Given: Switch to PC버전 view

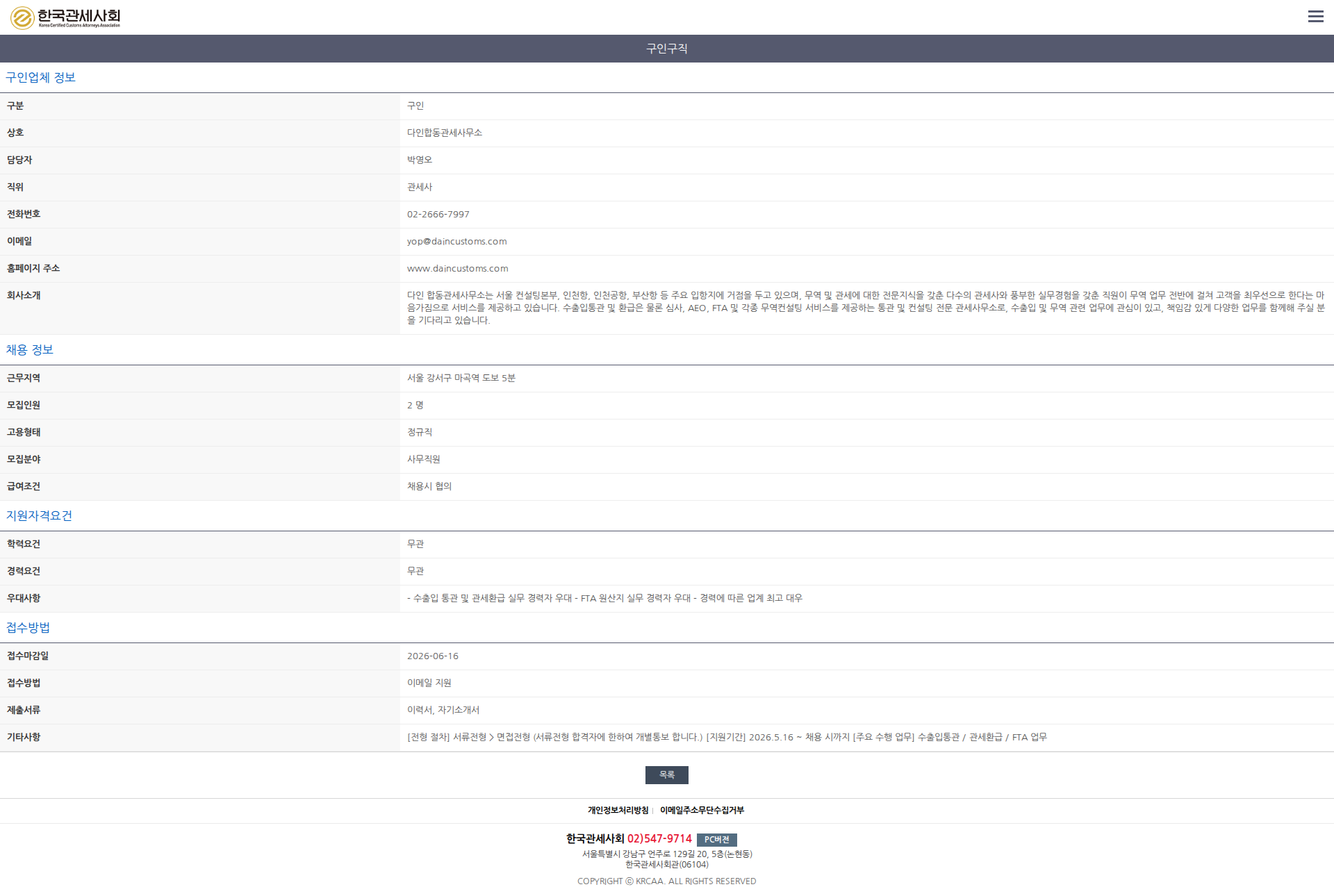Looking at the screenshot, I should (716, 840).
